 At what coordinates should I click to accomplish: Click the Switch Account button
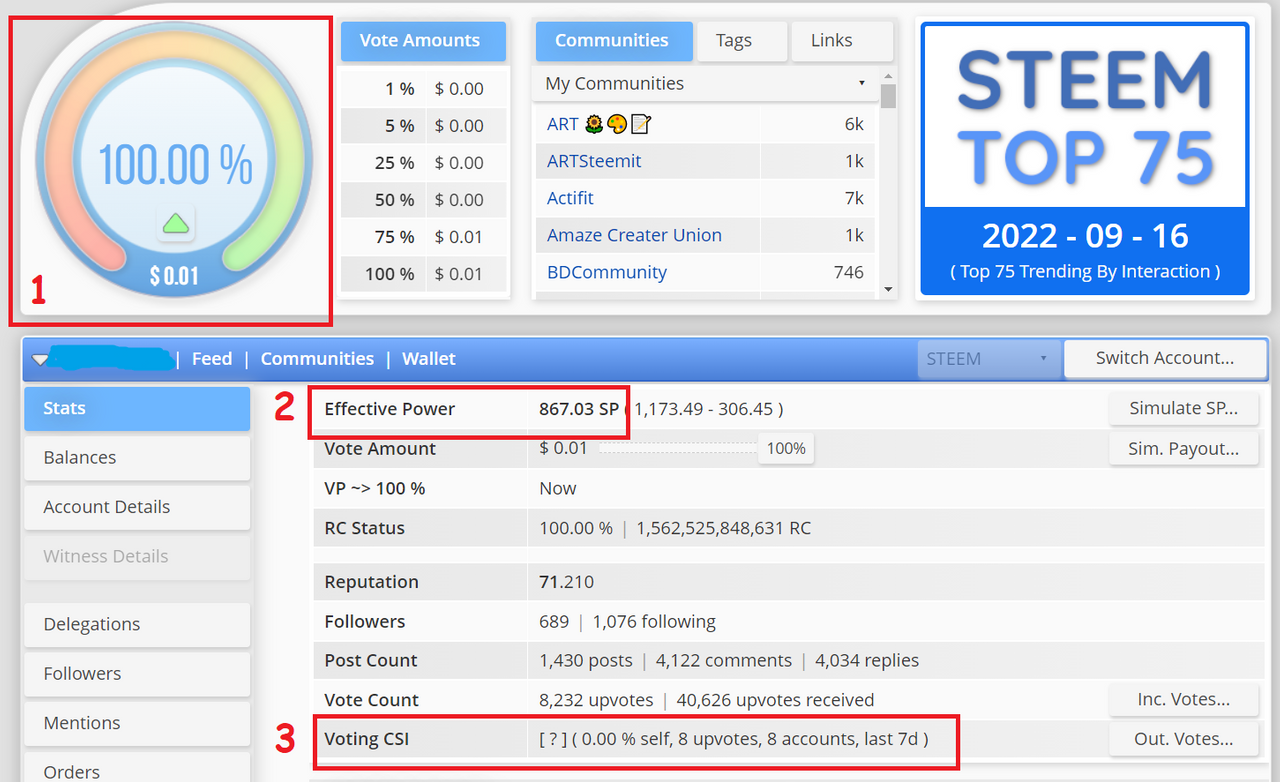1165,358
